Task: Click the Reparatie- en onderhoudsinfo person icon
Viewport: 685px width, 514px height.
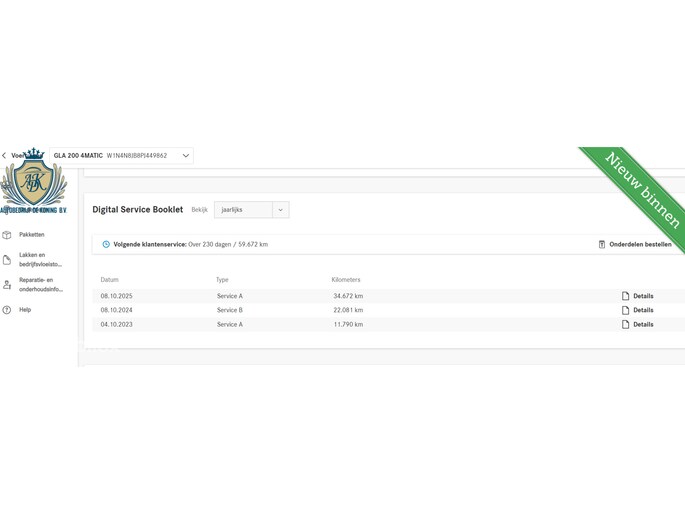Action: pos(7,285)
